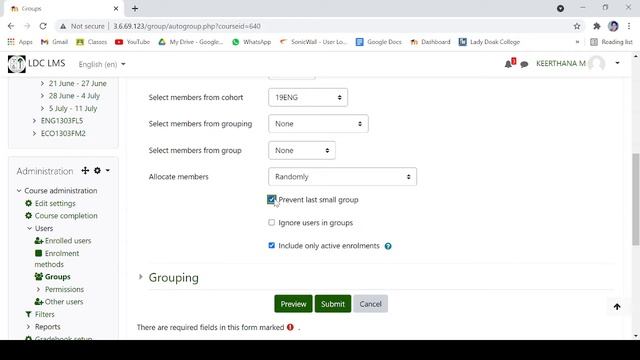The height and width of the screenshot is (360, 640).
Task: Open 21 June - 27 June section
Action: point(78,83)
